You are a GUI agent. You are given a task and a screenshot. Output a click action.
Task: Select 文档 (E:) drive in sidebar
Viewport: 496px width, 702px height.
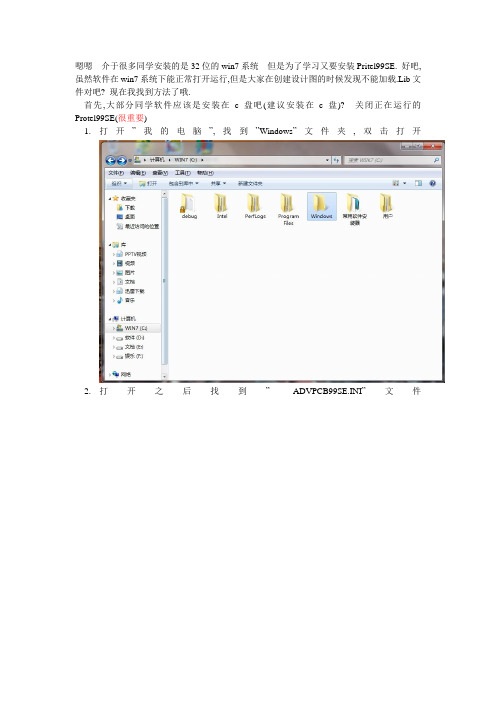(130, 347)
